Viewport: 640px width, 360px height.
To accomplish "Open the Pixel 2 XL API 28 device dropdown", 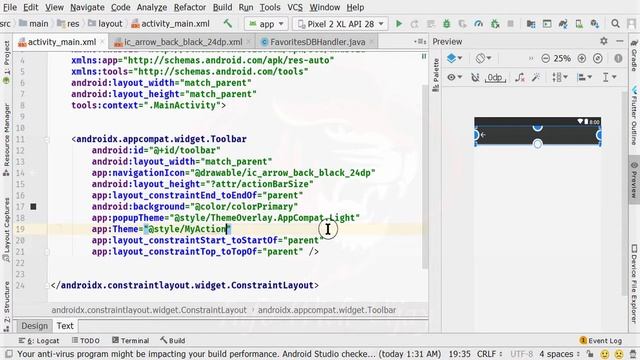I will [x=340, y=24].
